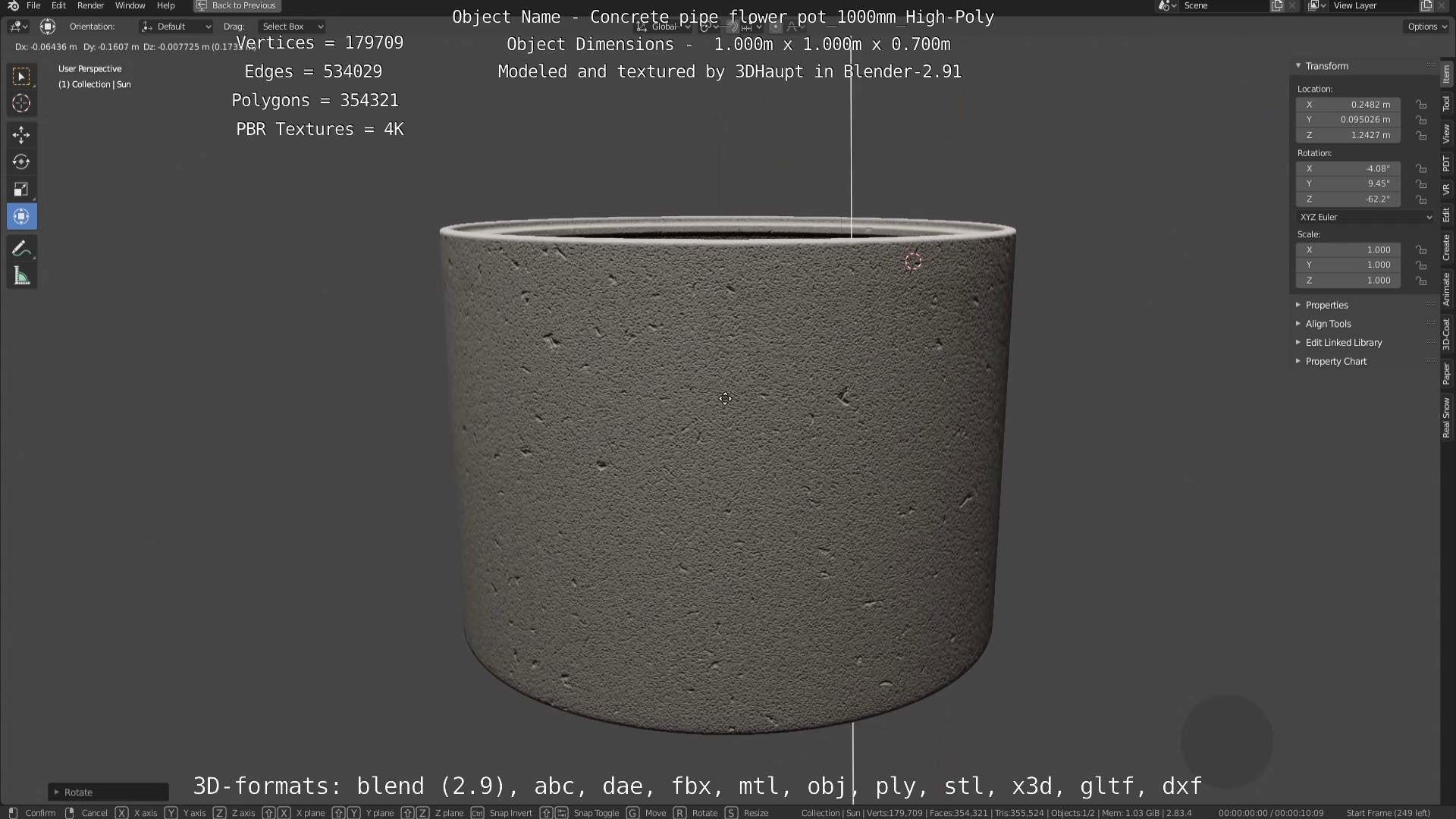Open the Global transform orientation dropdown
Image resolution: width=1456 pixels, height=819 pixels.
(664, 27)
